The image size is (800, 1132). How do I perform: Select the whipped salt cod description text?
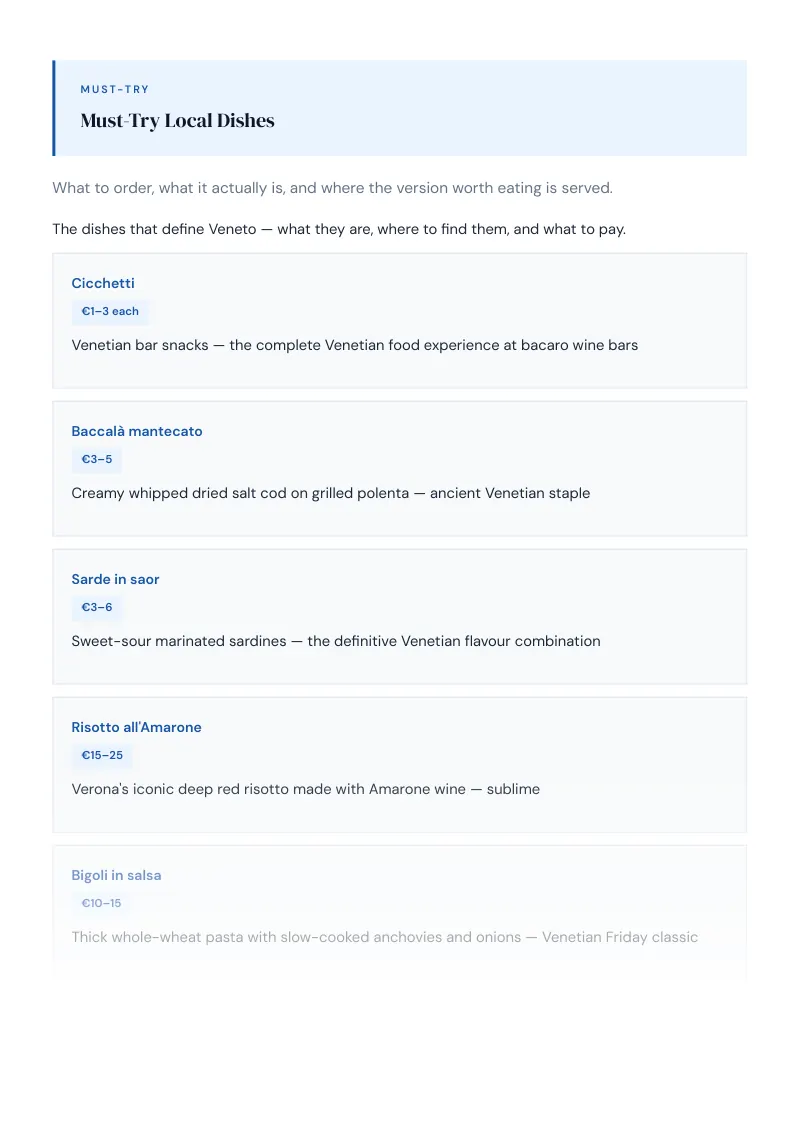(331, 493)
